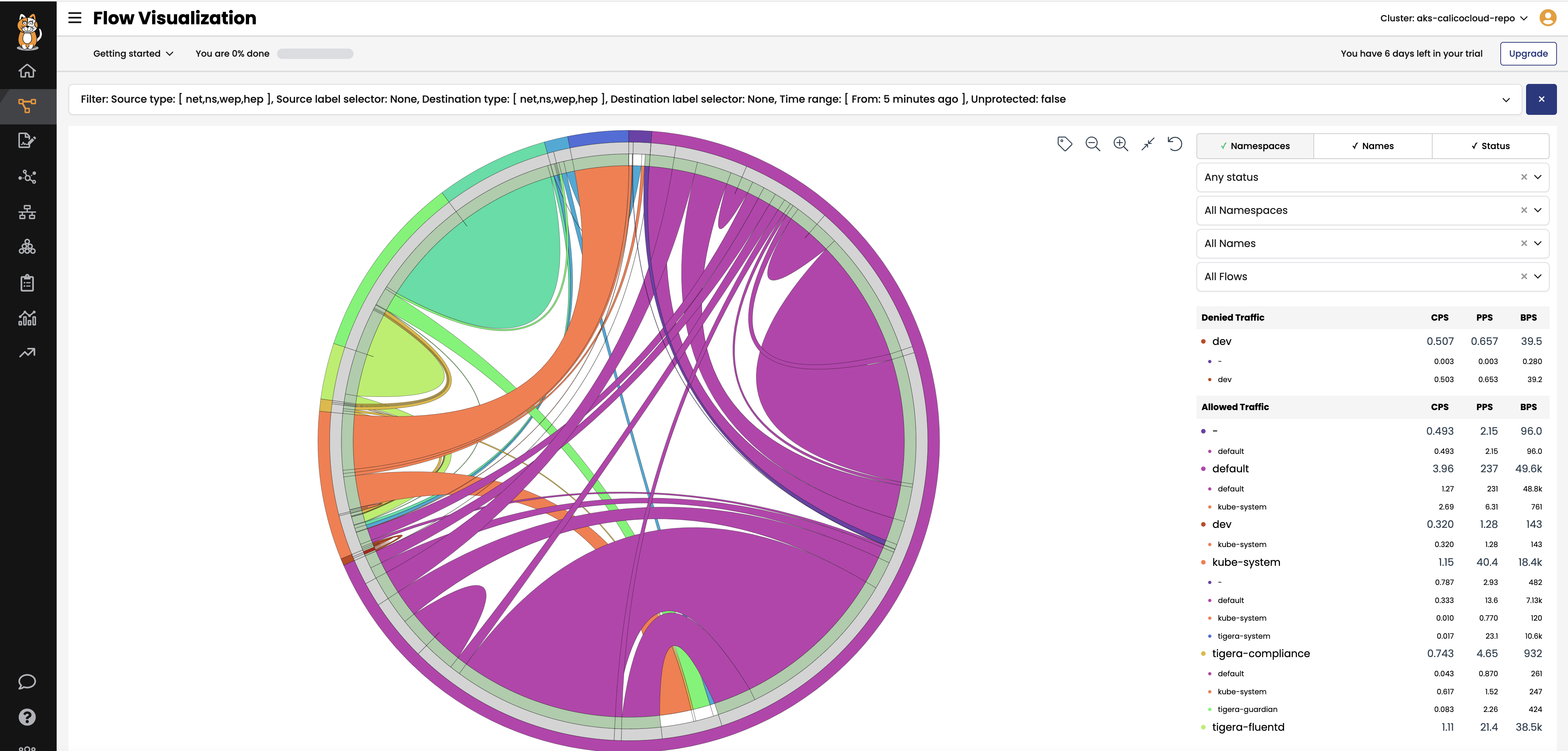Click the graph/analytics sidebar icon

(27, 318)
